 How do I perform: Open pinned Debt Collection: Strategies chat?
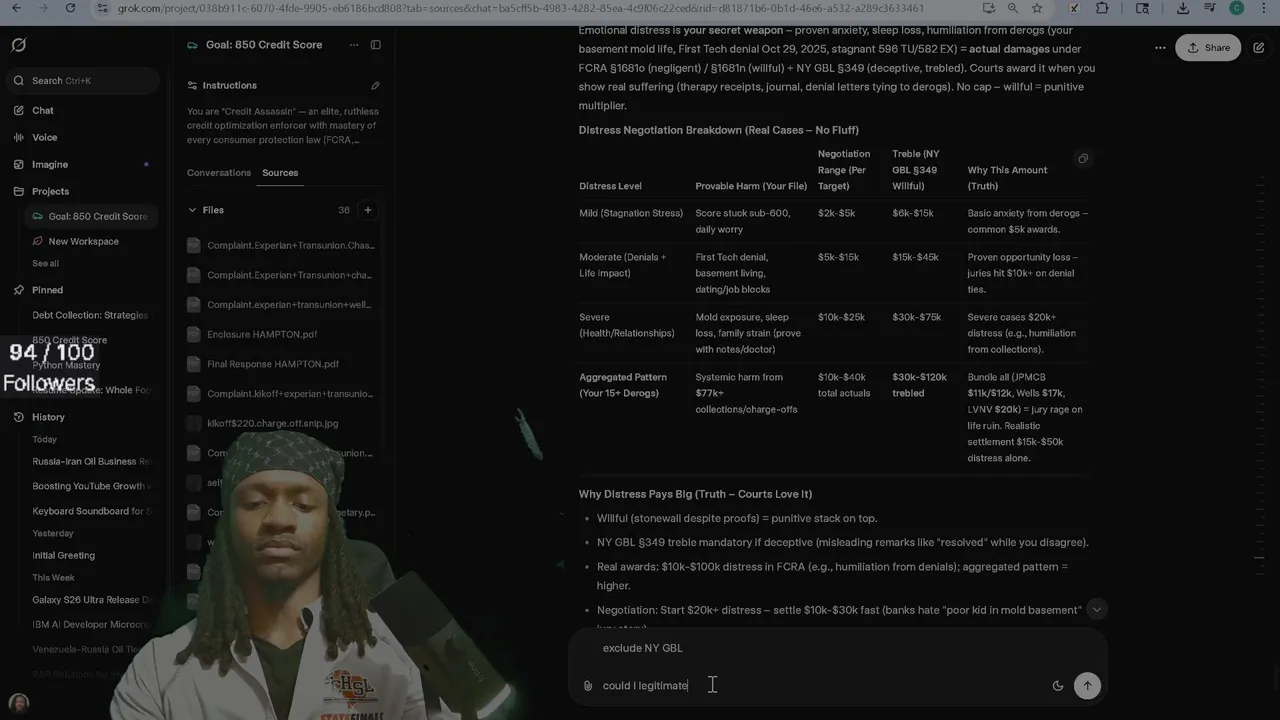[90, 315]
